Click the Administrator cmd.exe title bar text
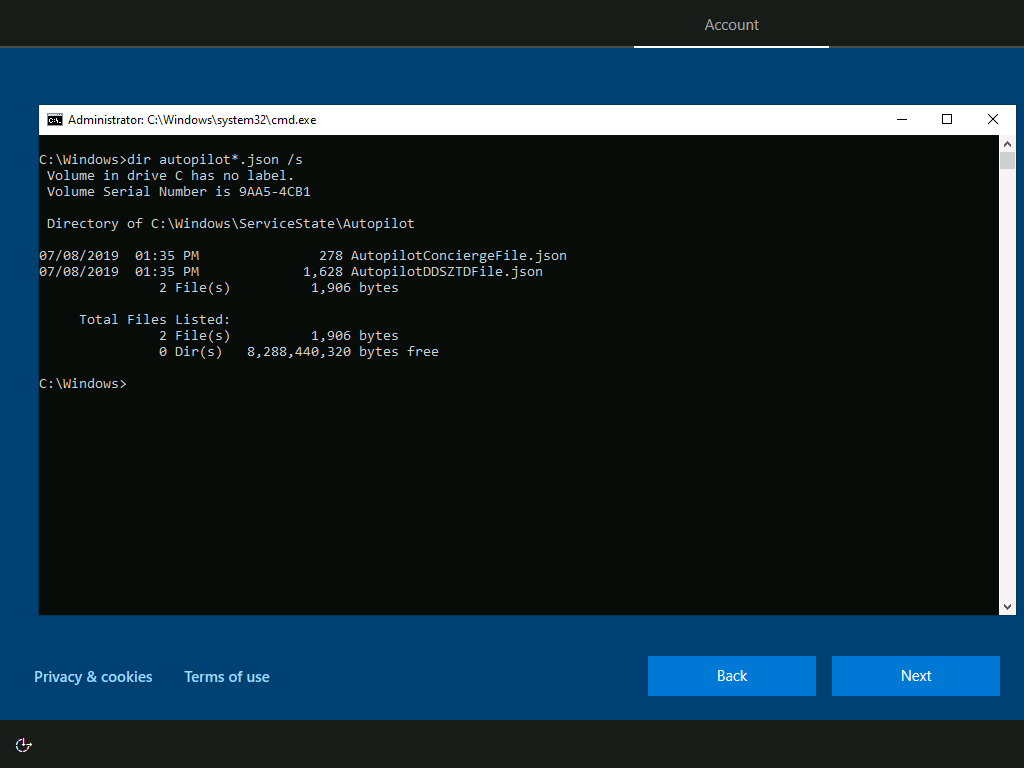 [x=192, y=120]
